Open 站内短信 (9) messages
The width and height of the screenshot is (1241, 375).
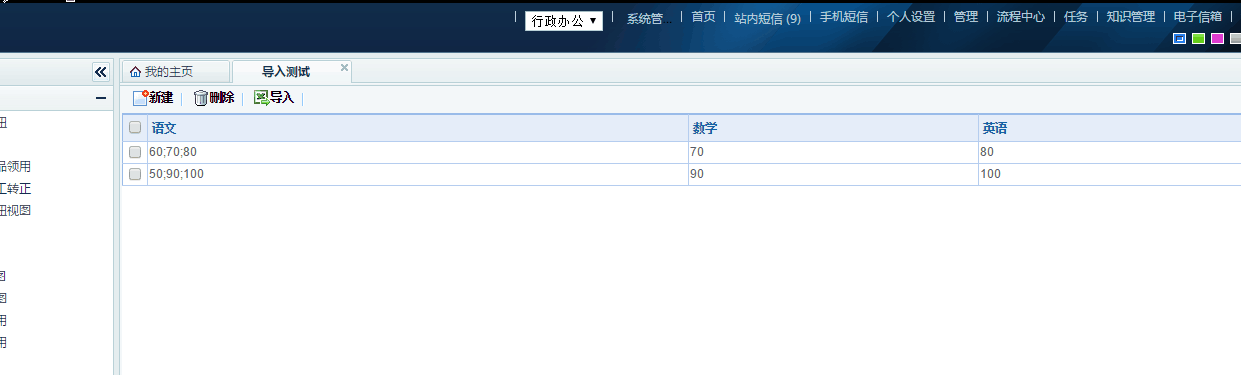767,18
